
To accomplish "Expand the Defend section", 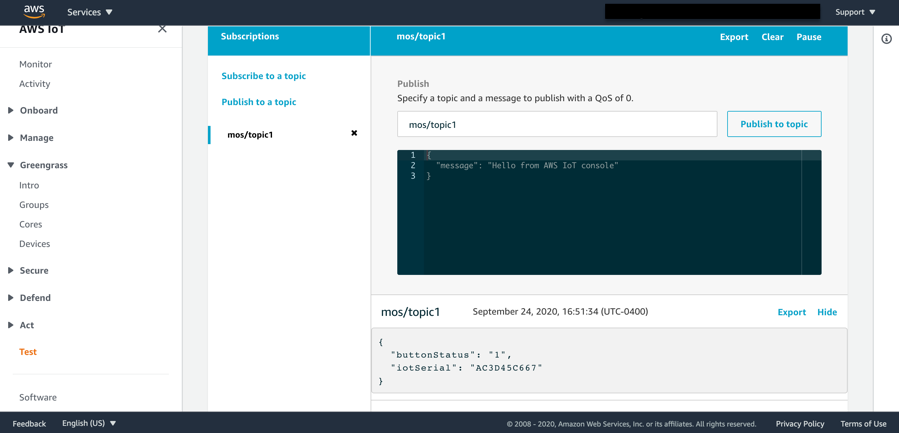I will [29, 298].
